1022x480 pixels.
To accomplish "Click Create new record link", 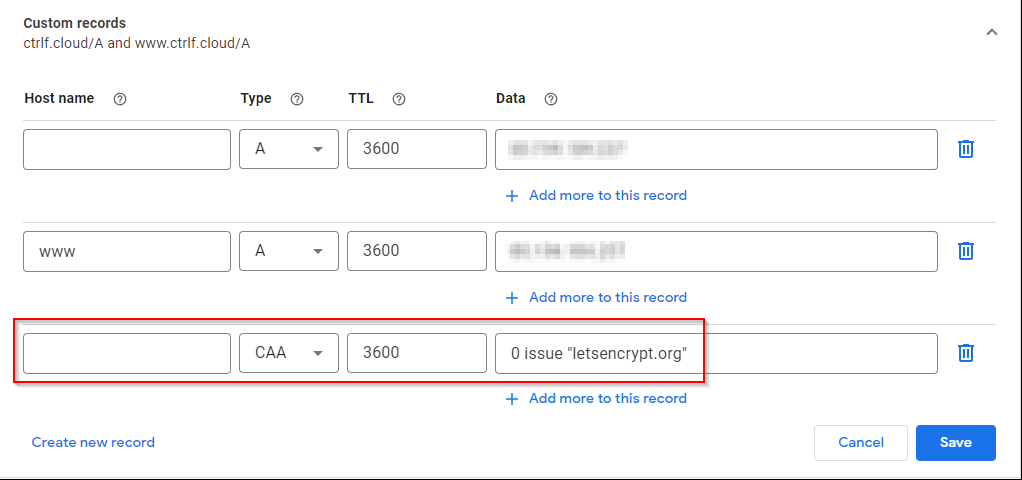I will pyautogui.click(x=93, y=442).
